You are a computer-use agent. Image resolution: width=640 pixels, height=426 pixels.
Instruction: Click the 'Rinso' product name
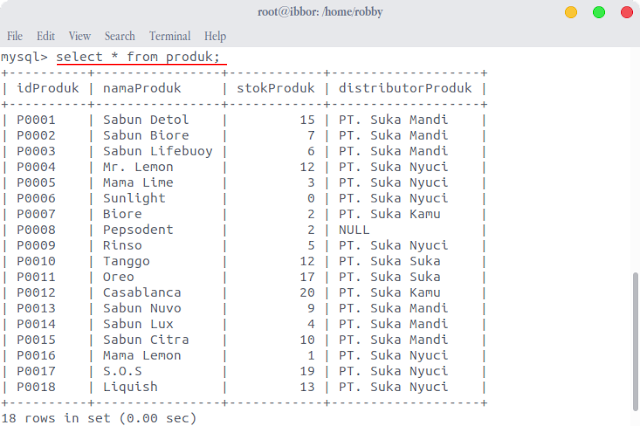pyautogui.click(x=122, y=245)
